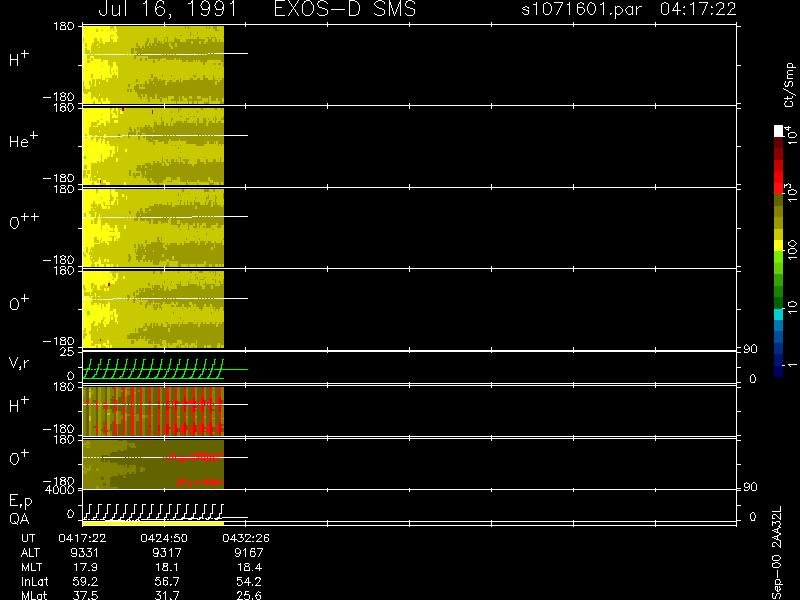Click the MLT value "18.1"

tap(168, 567)
